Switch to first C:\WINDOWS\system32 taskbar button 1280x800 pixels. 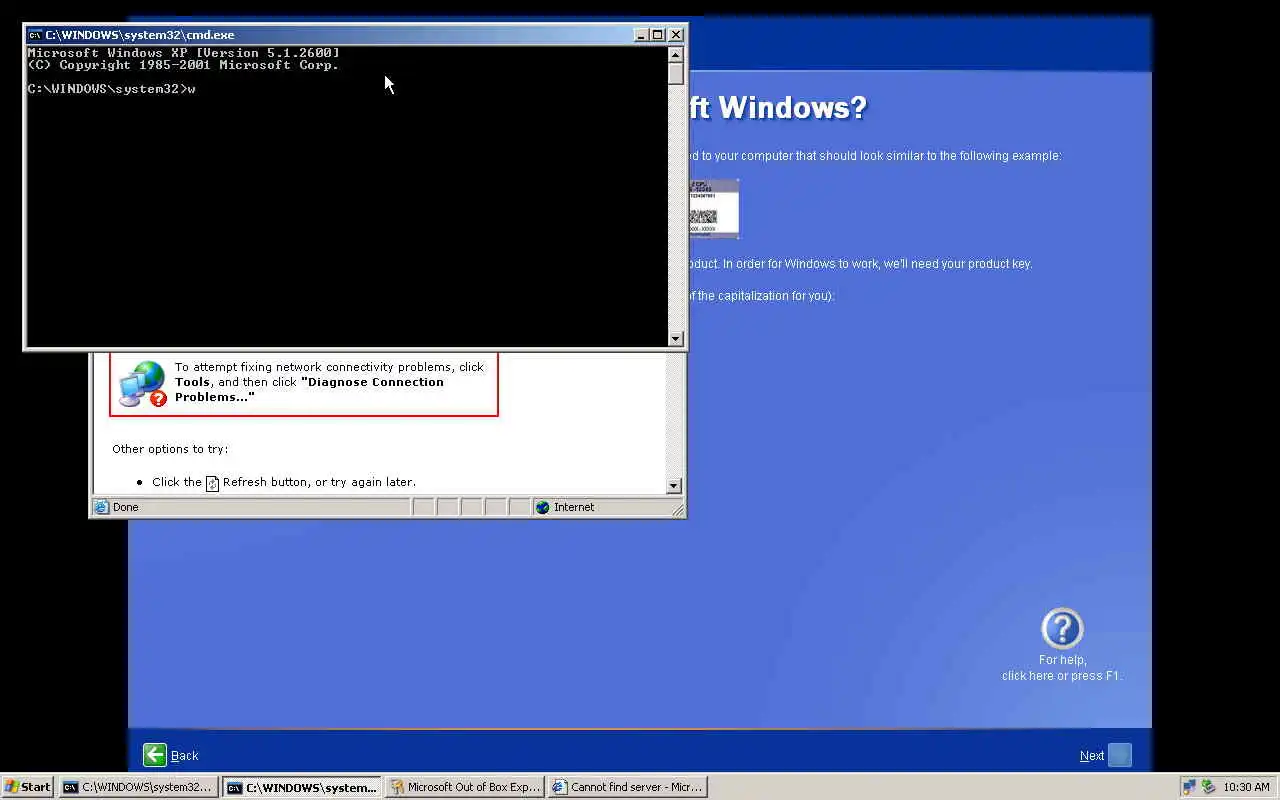pos(139,787)
